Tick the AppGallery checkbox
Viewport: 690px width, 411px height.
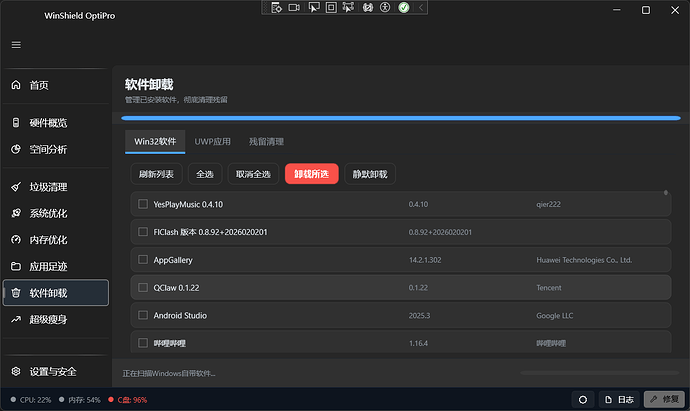(x=143, y=260)
